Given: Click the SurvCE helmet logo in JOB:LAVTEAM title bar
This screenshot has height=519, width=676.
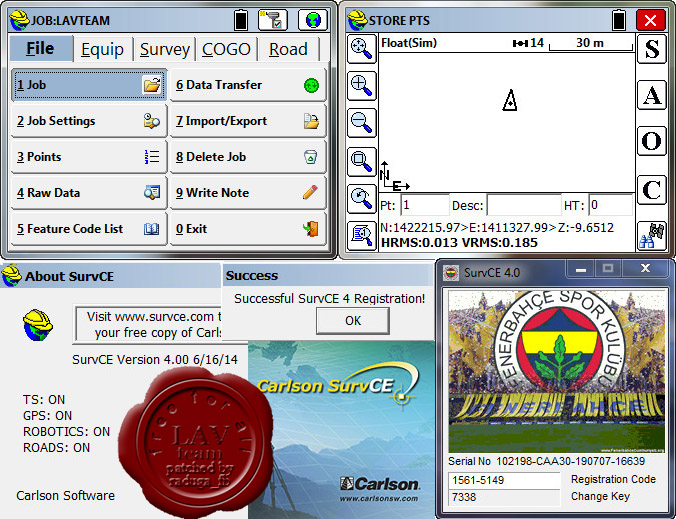Looking at the screenshot, I should (x=19, y=20).
